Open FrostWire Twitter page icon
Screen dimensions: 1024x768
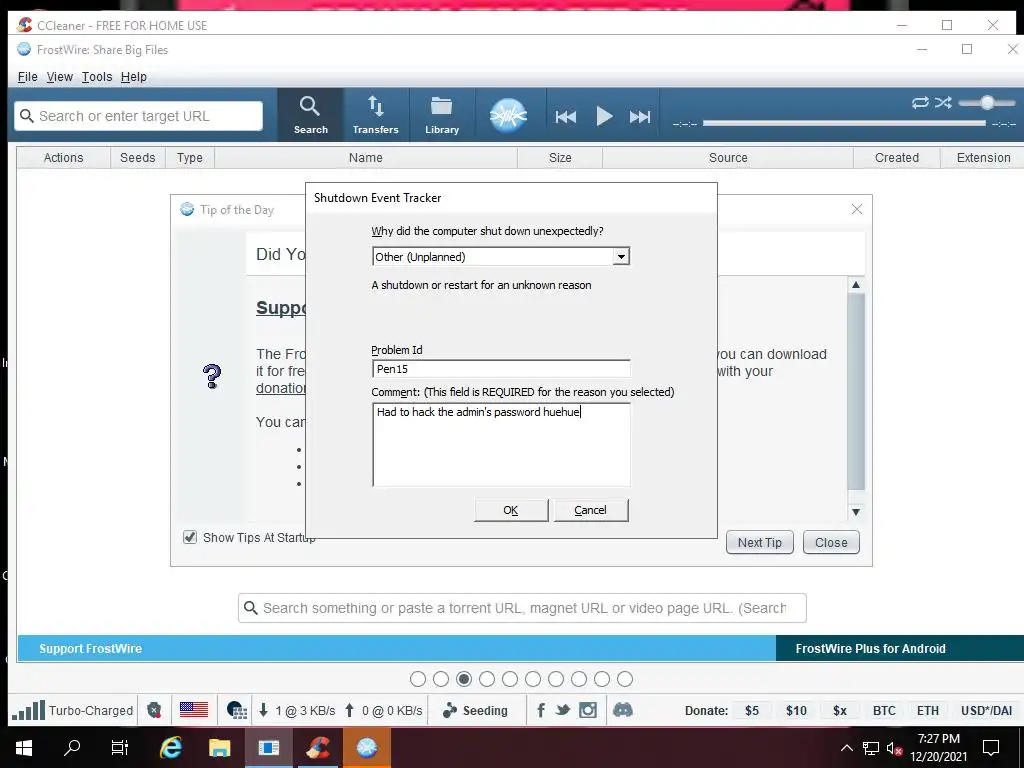pyautogui.click(x=563, y=710)
